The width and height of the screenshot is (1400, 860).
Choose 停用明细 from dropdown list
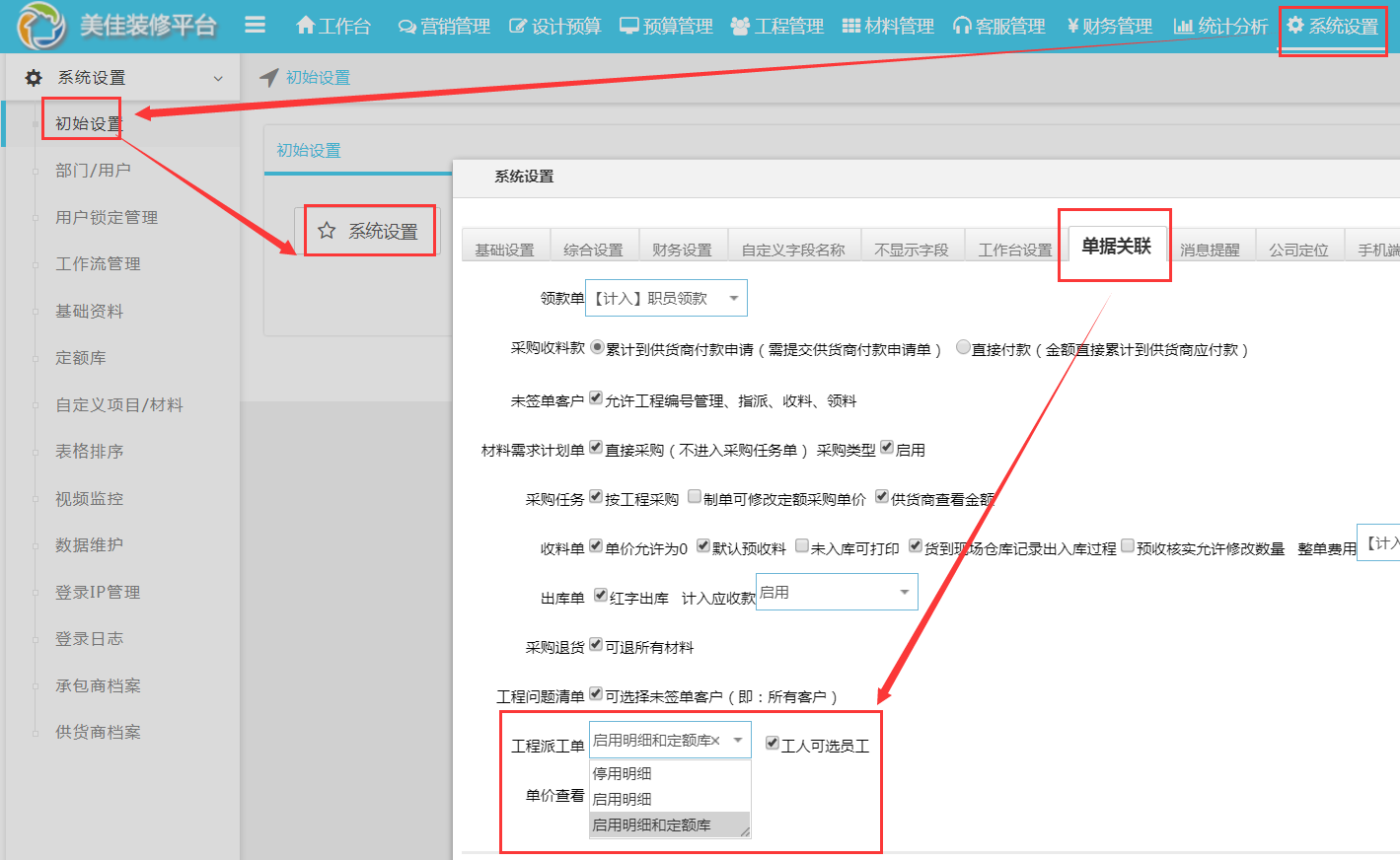623,773
